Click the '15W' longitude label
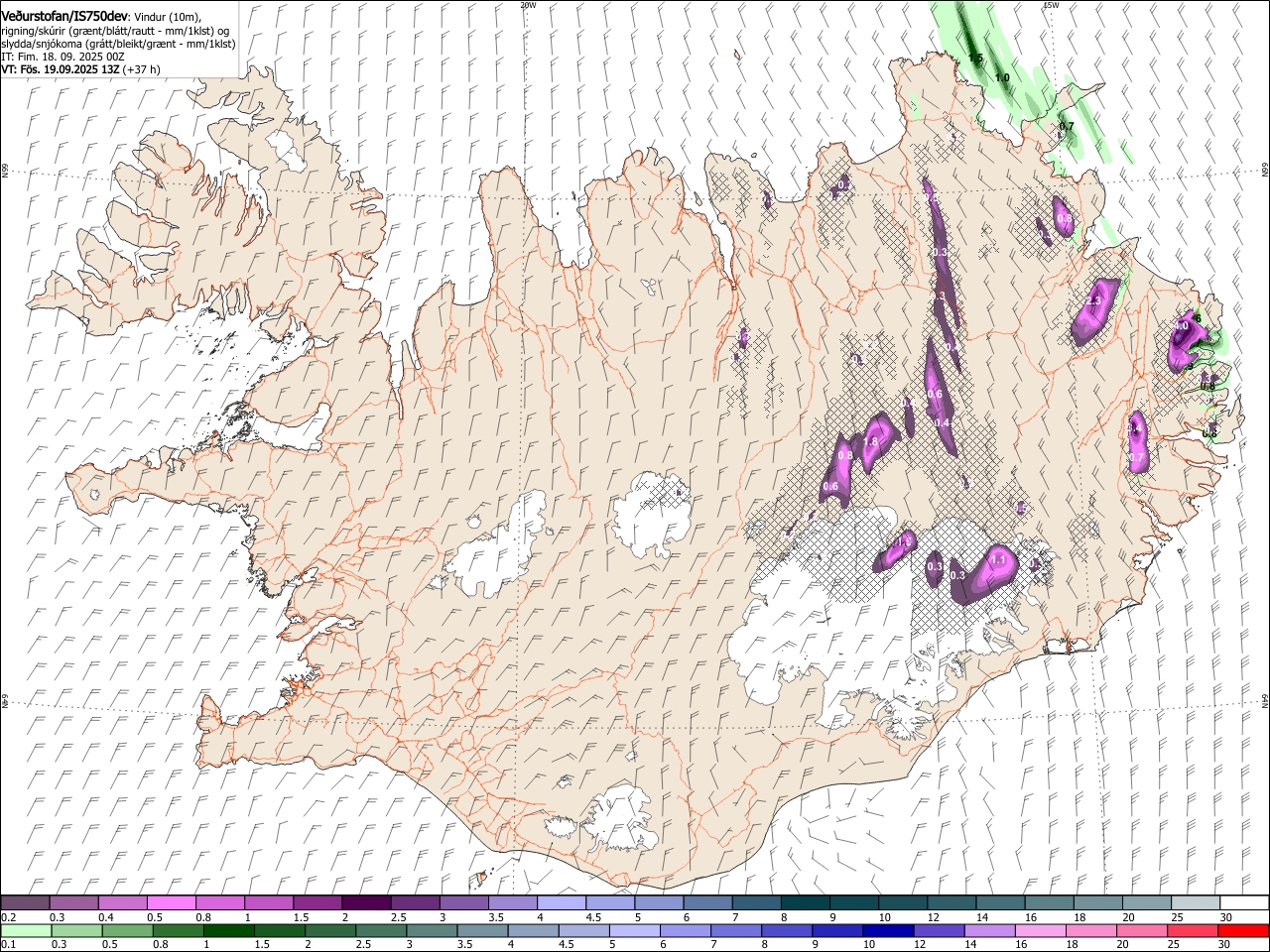The width and height of the screenshot is (1270, 952). [1051, 5]
